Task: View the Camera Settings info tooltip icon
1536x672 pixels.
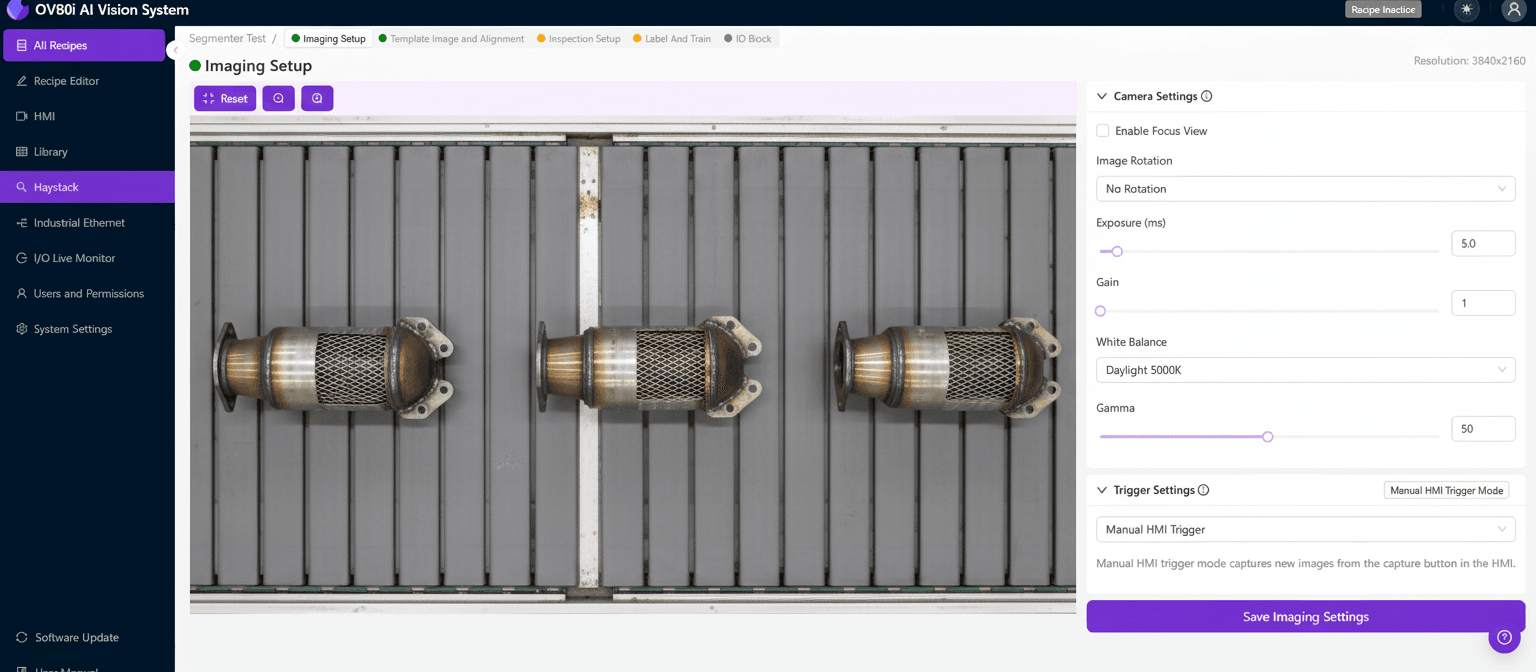Action: [1207, 96]
